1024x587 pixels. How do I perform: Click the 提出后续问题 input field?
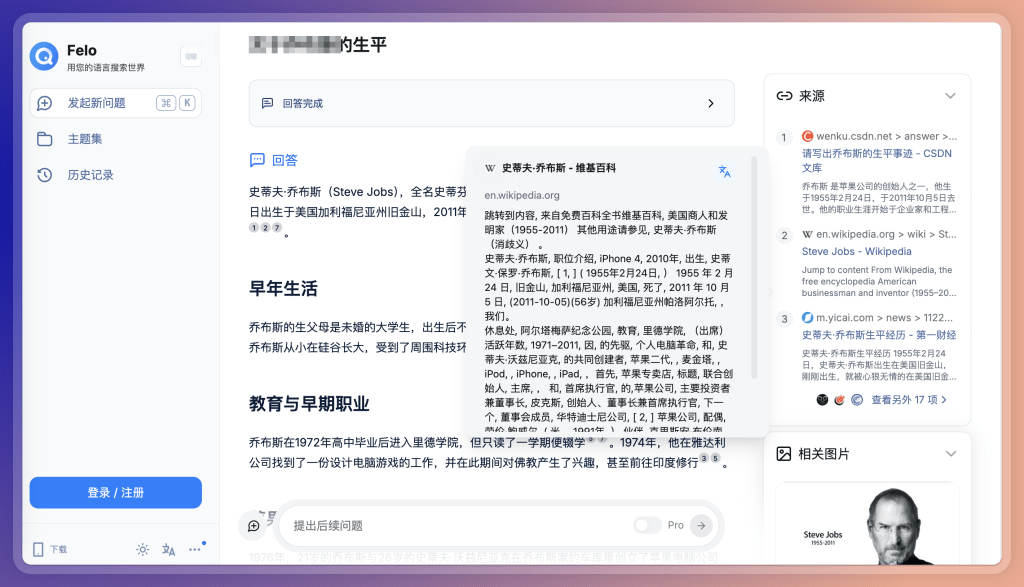click(450, 525)
